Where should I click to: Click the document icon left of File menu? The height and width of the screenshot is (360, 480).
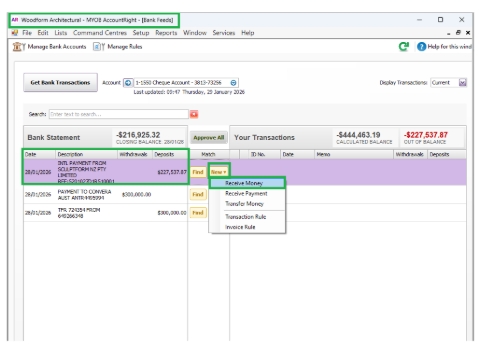point(15,33)
